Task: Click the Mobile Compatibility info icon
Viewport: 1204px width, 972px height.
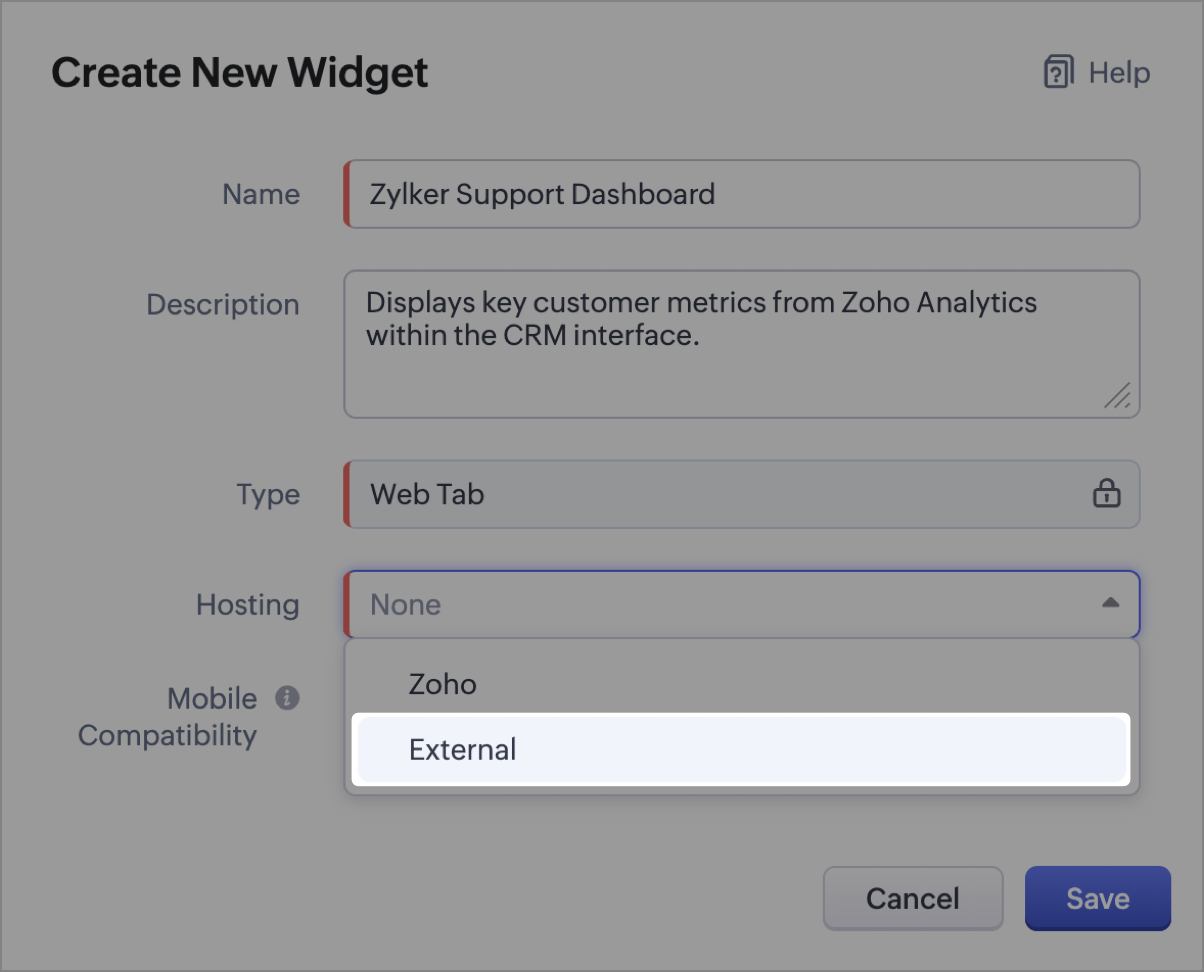Action: tap(287, 697)
